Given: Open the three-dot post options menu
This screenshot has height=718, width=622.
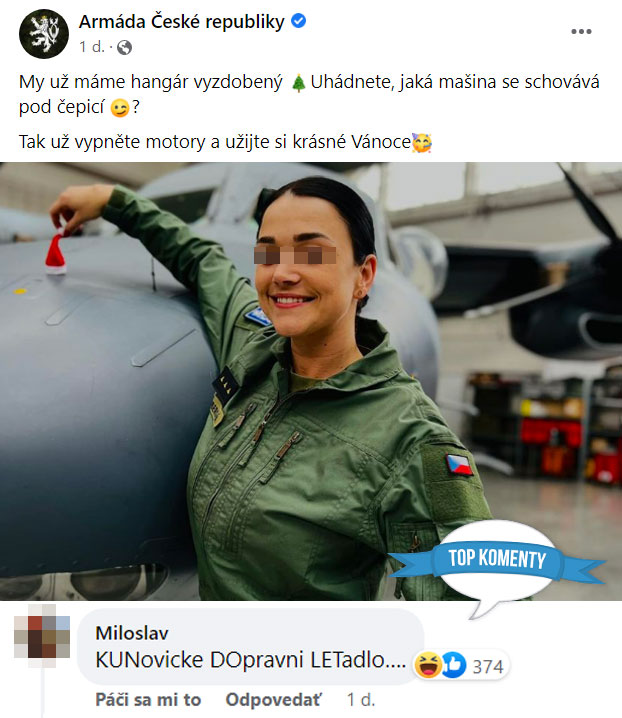Looking at the screenshot, I should click(x=581, y=32).
